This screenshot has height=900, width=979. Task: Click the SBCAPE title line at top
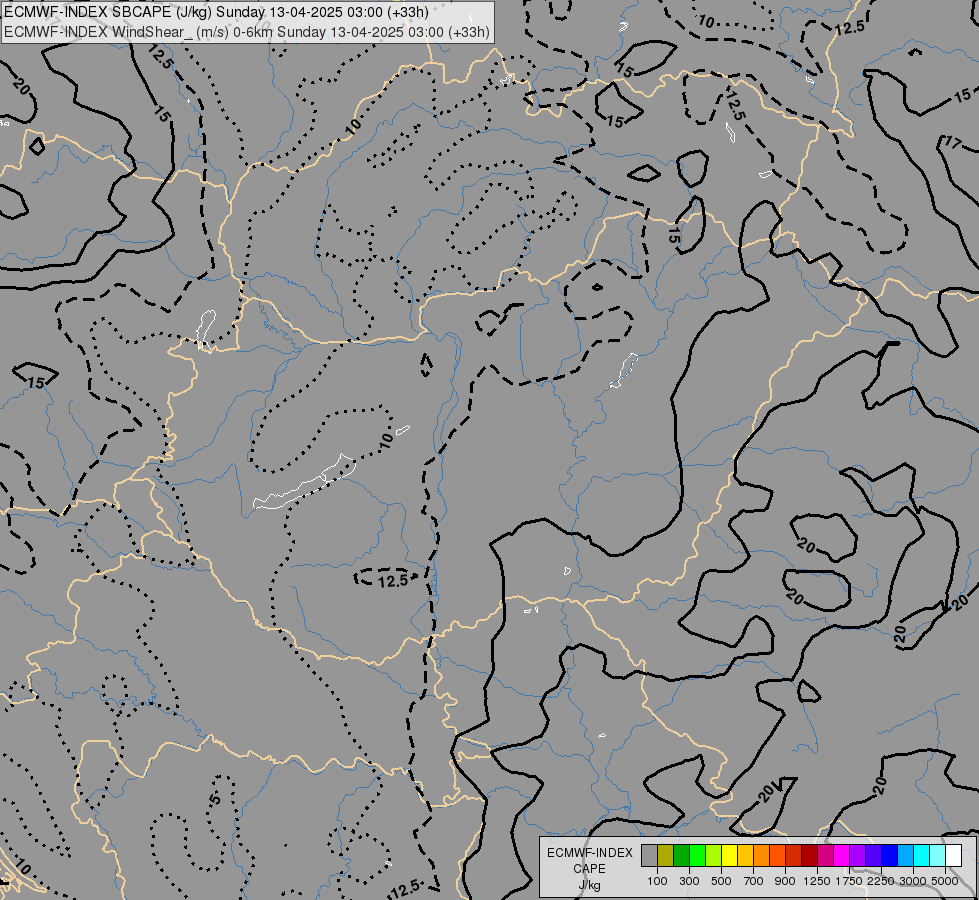pos(216,12)
